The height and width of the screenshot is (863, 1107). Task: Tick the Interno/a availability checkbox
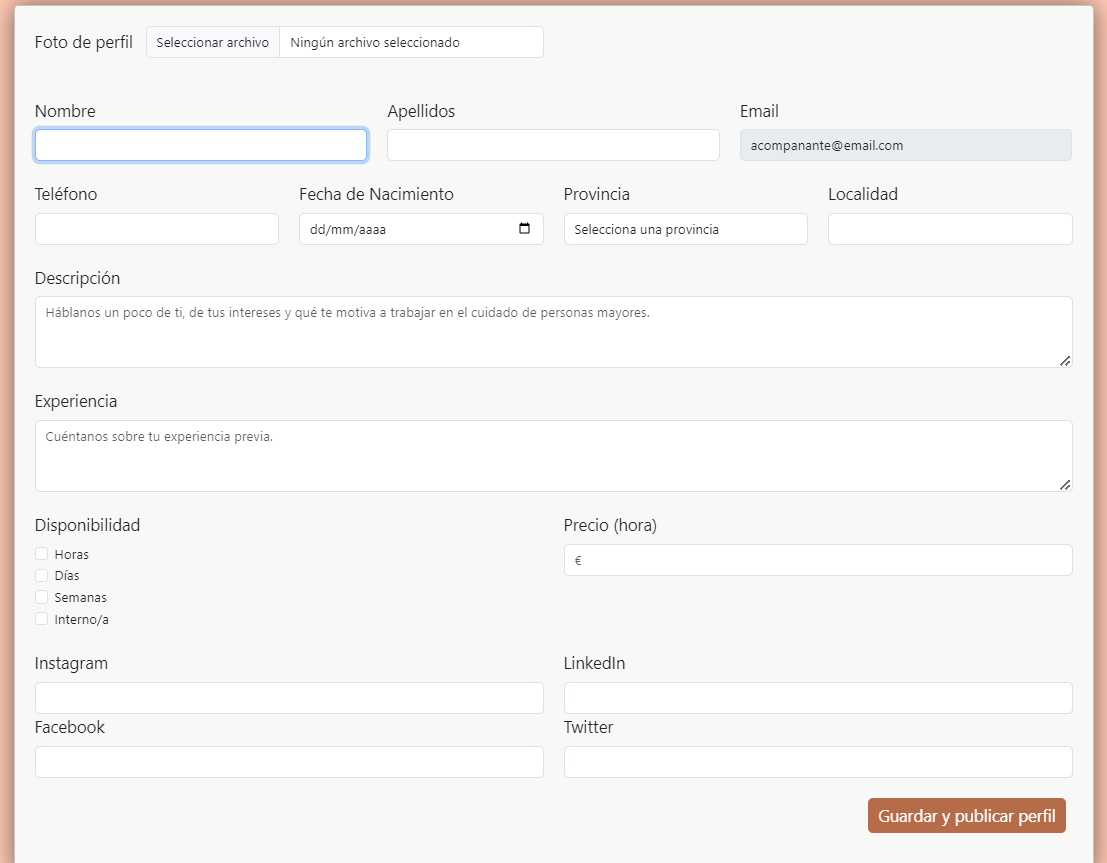pos(42,619)
